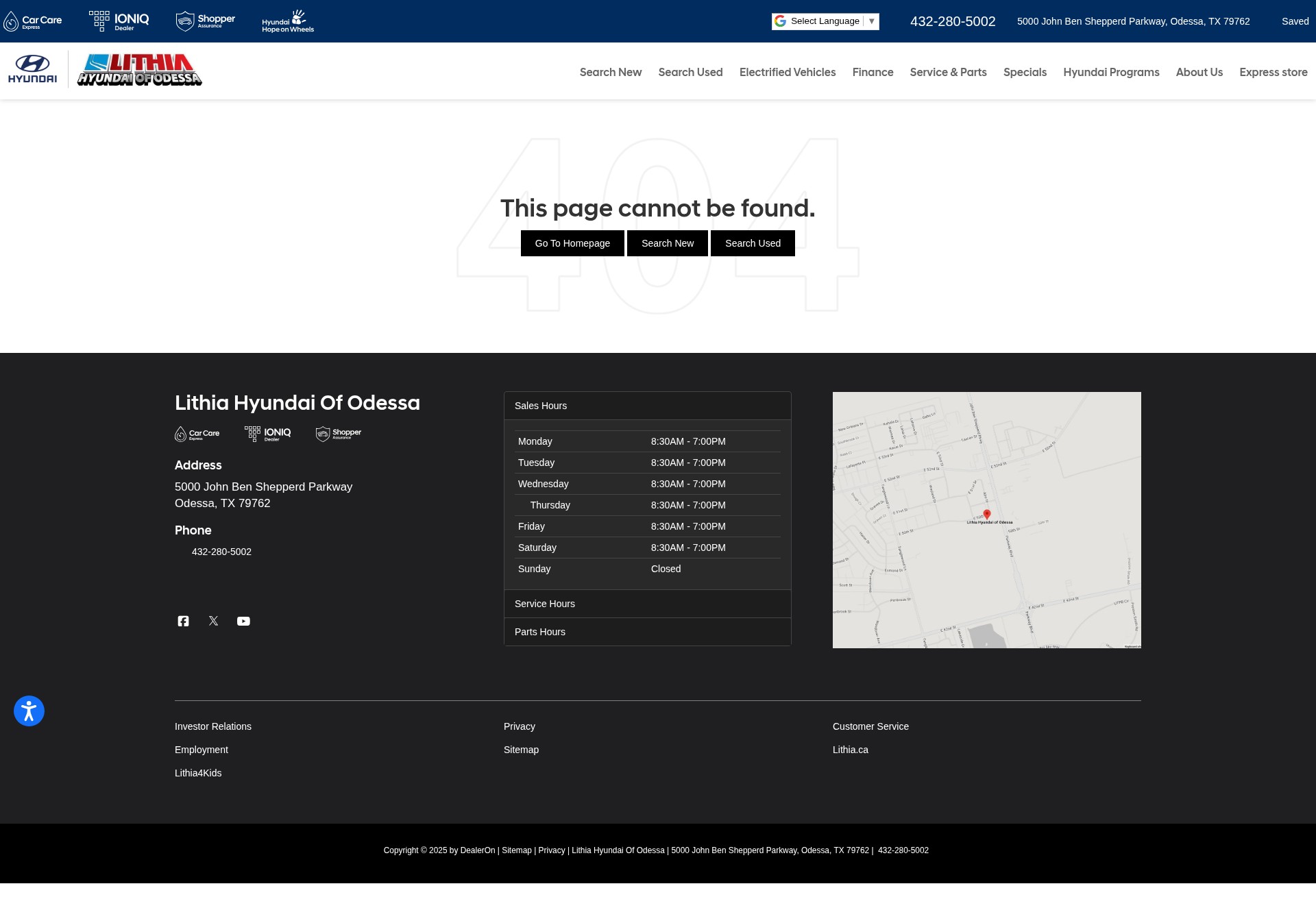The image size is (1316, 897).
Task: Open the accessibility widget button
Action: pos(29,711)
